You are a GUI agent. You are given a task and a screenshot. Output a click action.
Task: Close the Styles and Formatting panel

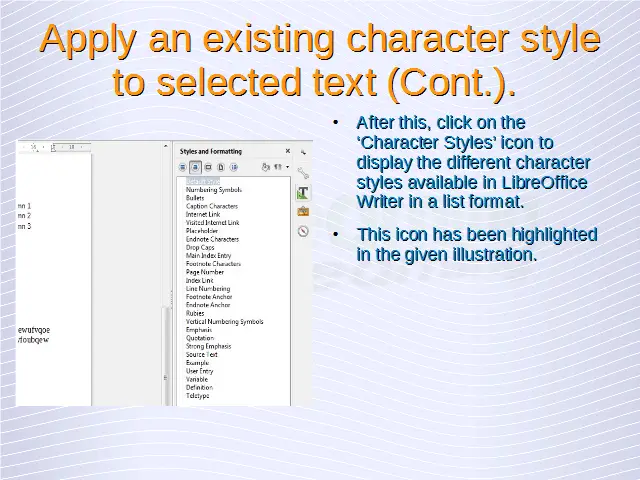288,151
